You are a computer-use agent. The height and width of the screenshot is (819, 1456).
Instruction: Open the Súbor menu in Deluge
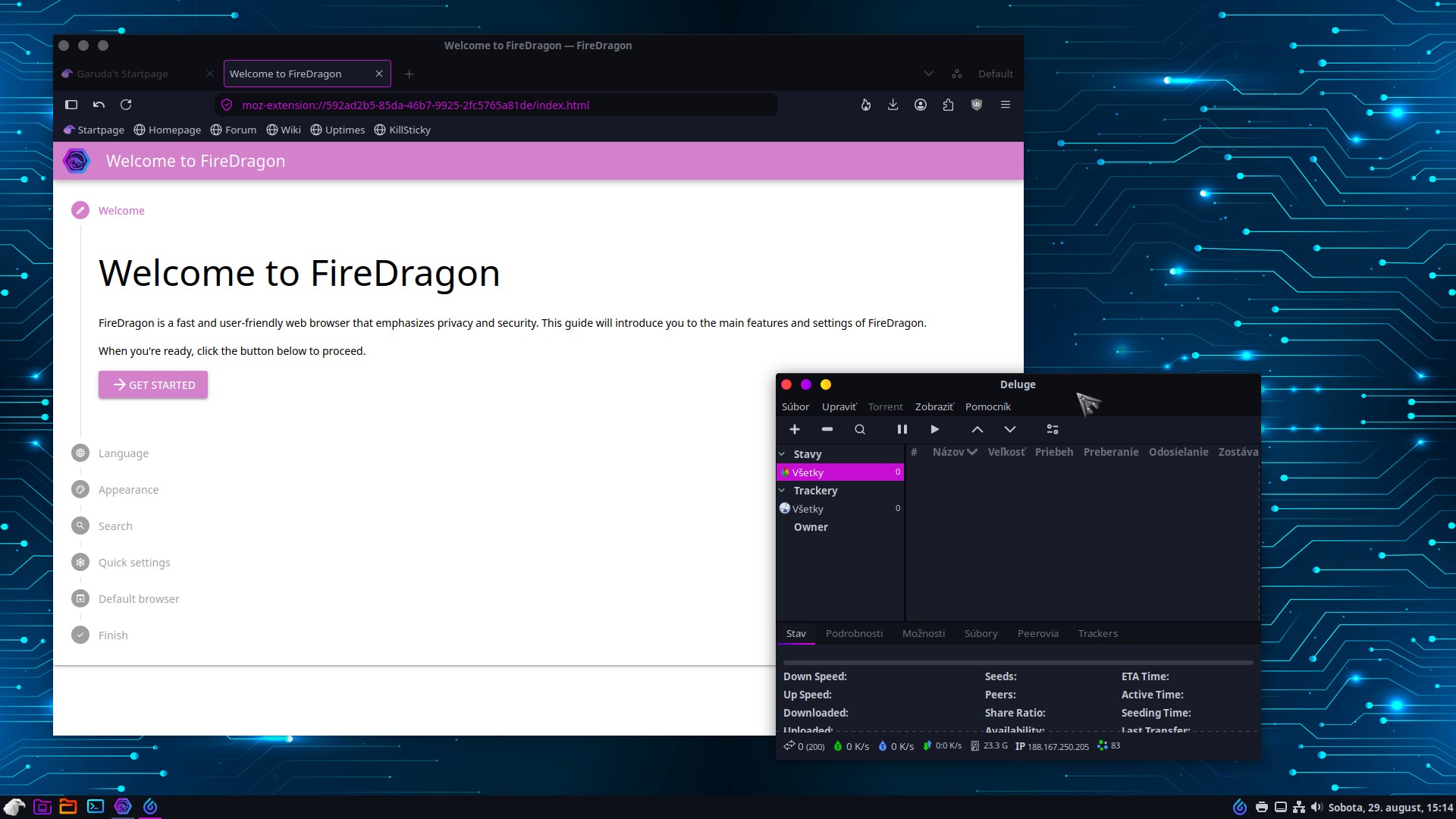pyautogui.click(x=795, y=407)
